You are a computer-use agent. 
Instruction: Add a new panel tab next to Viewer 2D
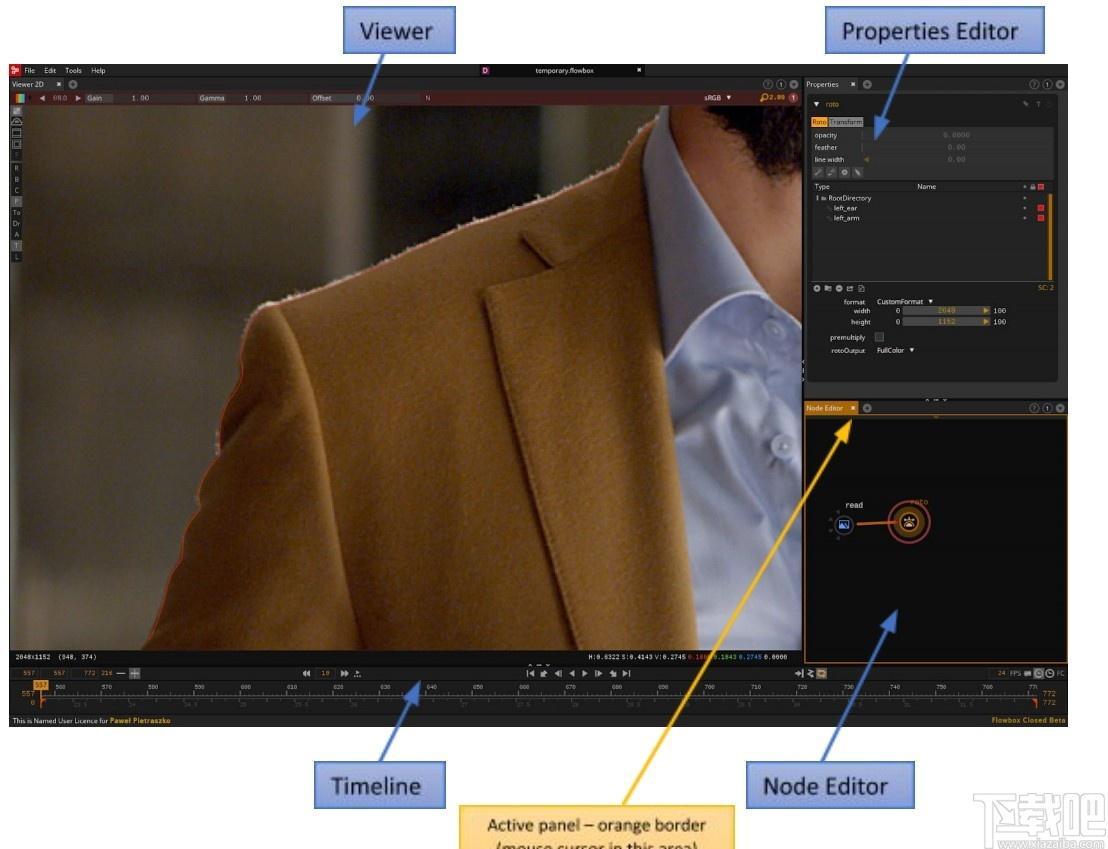[73, 84]
